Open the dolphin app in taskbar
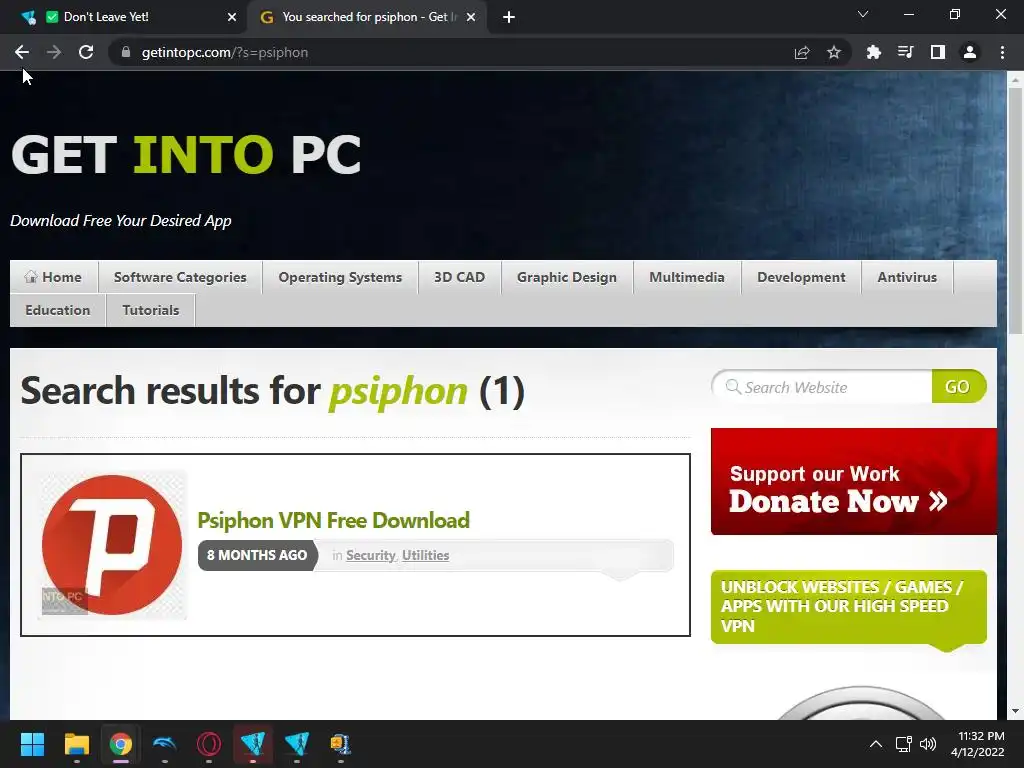This screenshot has height=768, width=1024. (165, 744)
